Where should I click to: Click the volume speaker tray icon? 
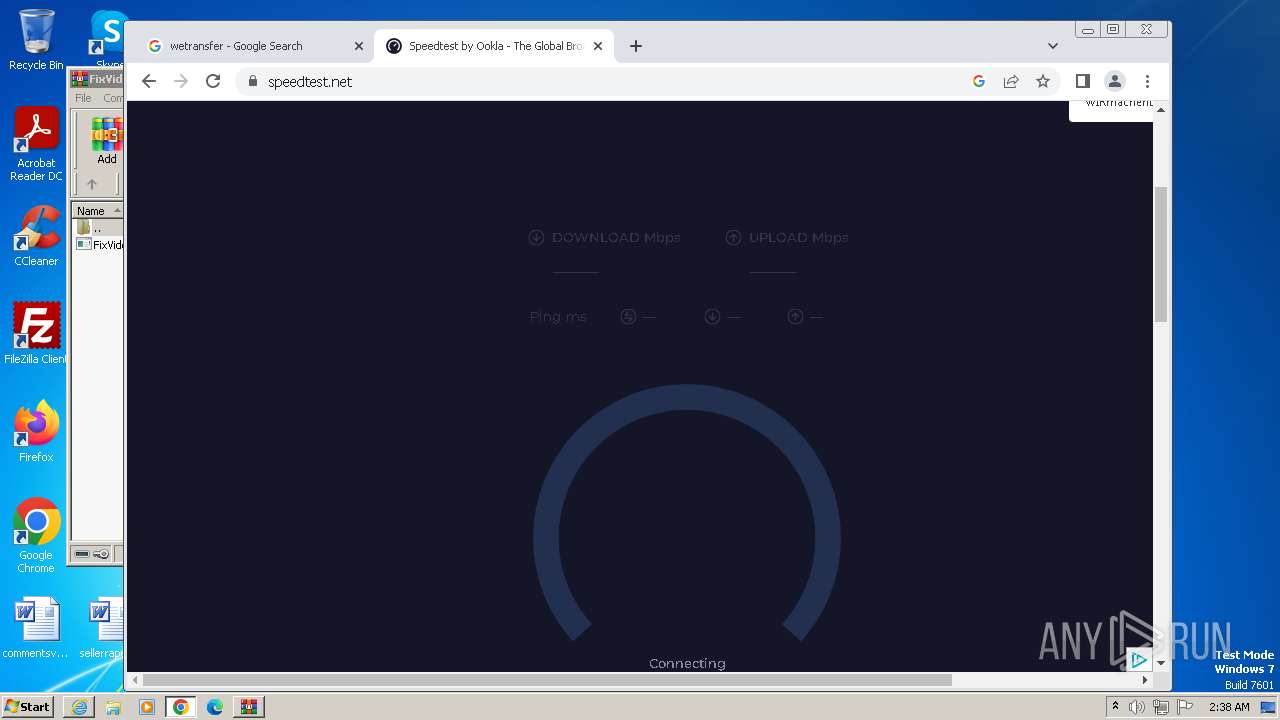coord(1137,707)
